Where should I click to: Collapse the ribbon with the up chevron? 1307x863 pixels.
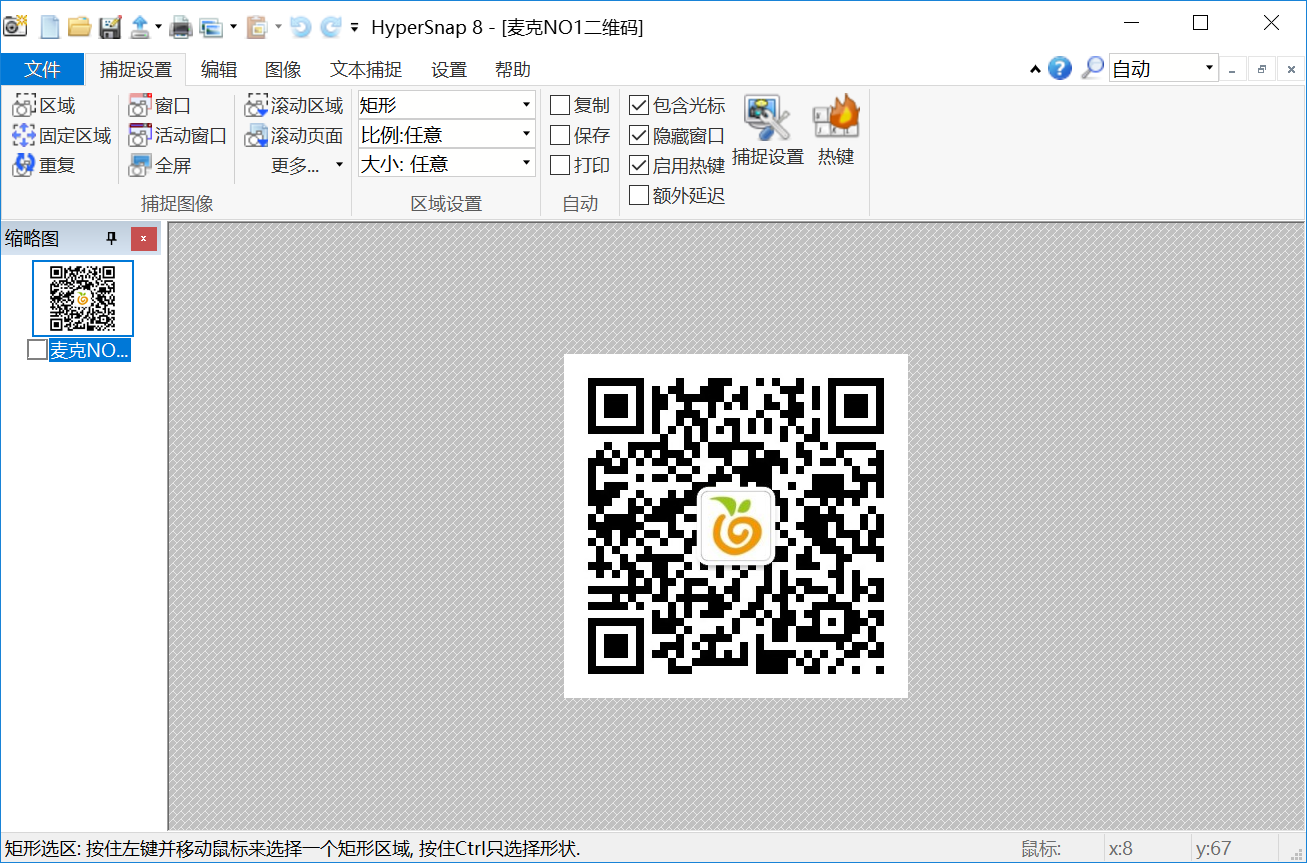(1035, 69)
